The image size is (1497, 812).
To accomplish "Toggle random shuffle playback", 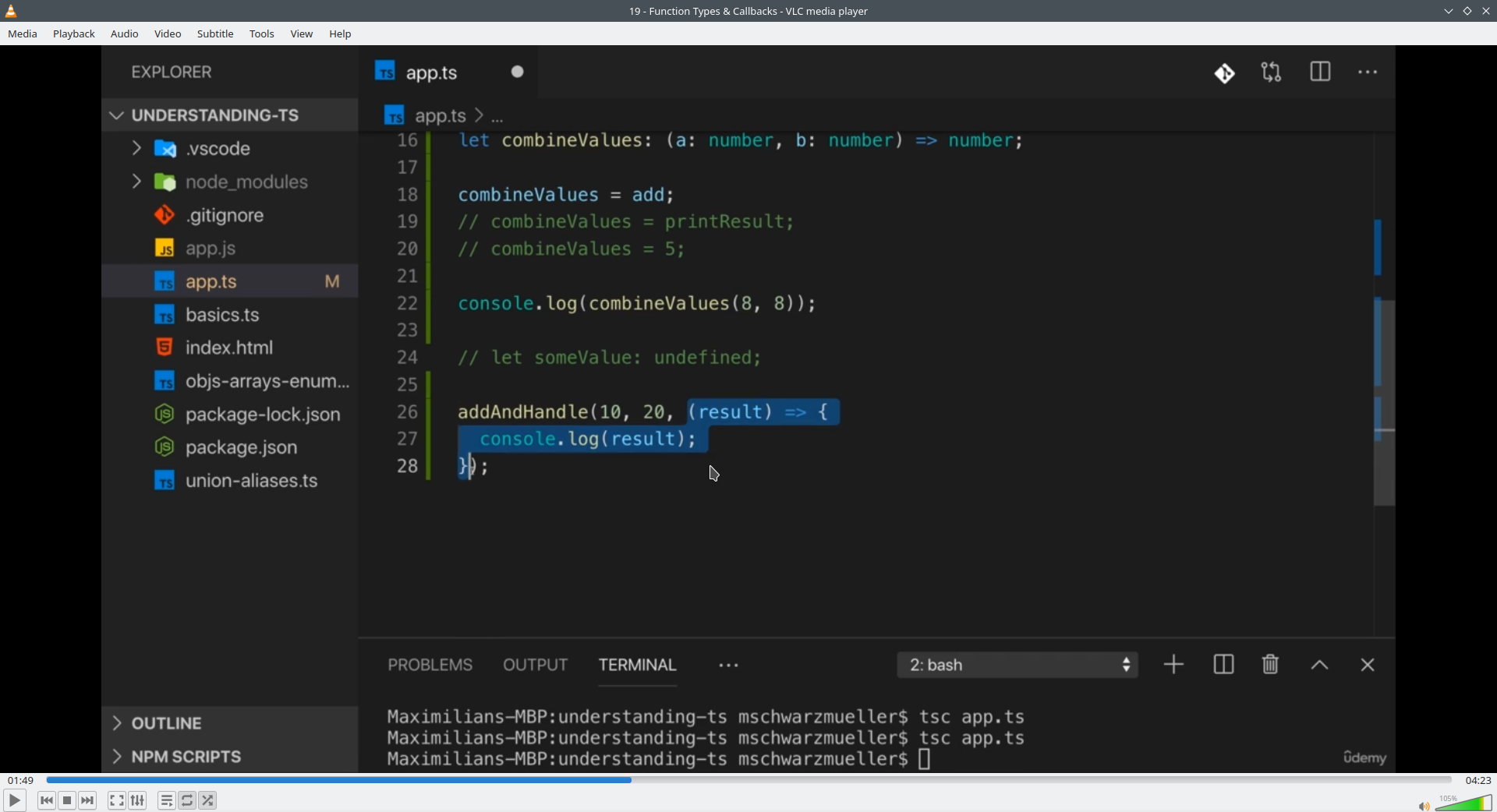I will pyautogui.click(x=208, y=800).
